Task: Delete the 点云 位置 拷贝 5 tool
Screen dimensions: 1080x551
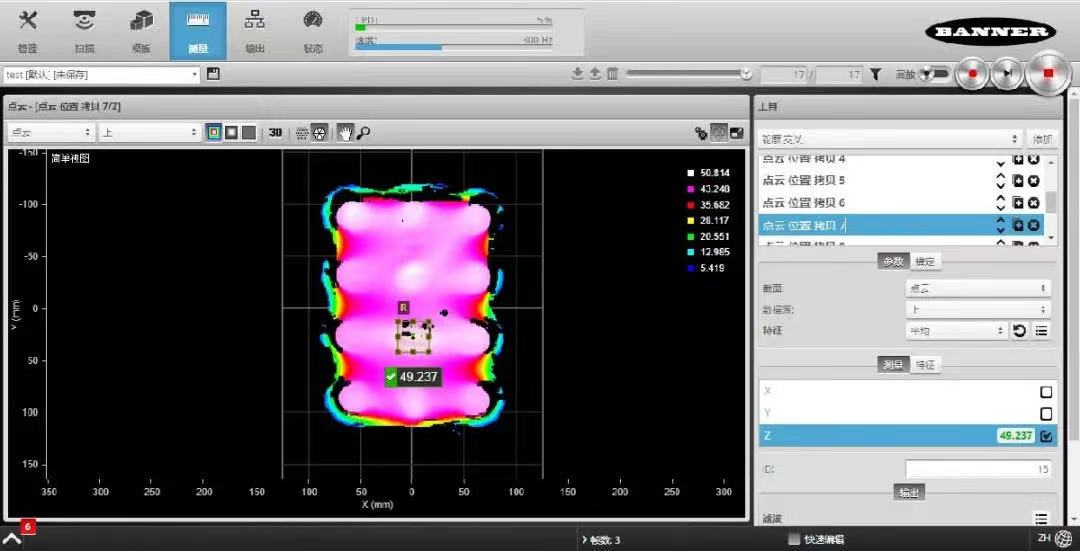Action: click(1033, 180)
